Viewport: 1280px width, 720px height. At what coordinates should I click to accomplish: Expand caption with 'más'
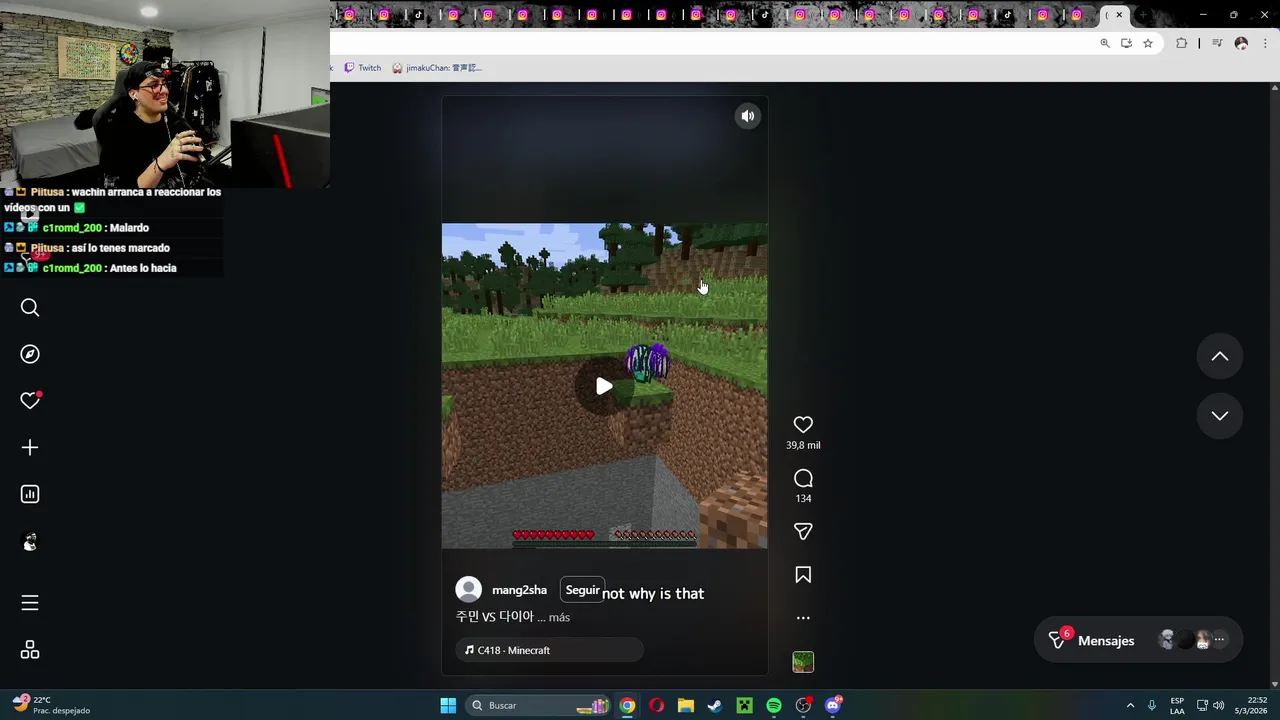pyautogui.click(x=559, y=618)
